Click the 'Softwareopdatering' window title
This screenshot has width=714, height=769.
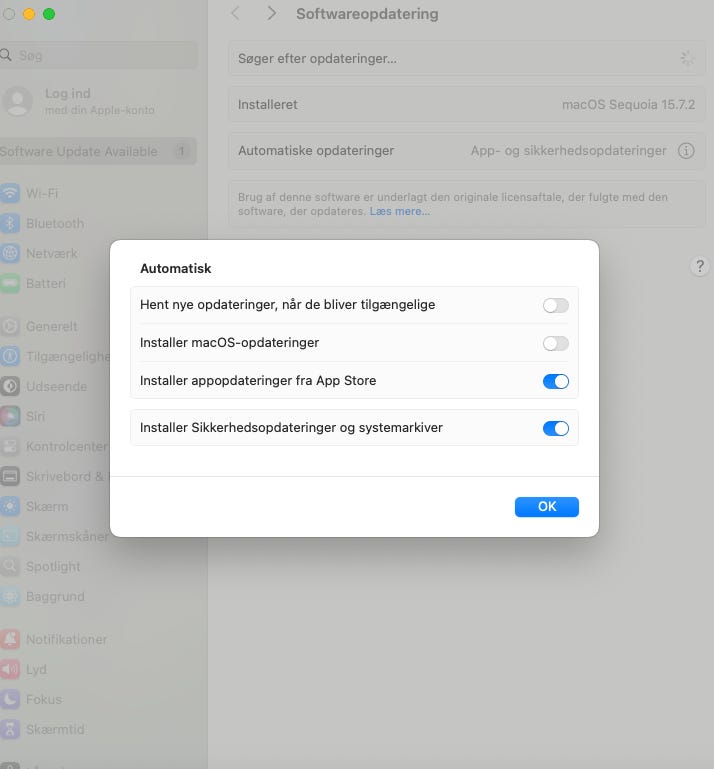pos(367,14)
